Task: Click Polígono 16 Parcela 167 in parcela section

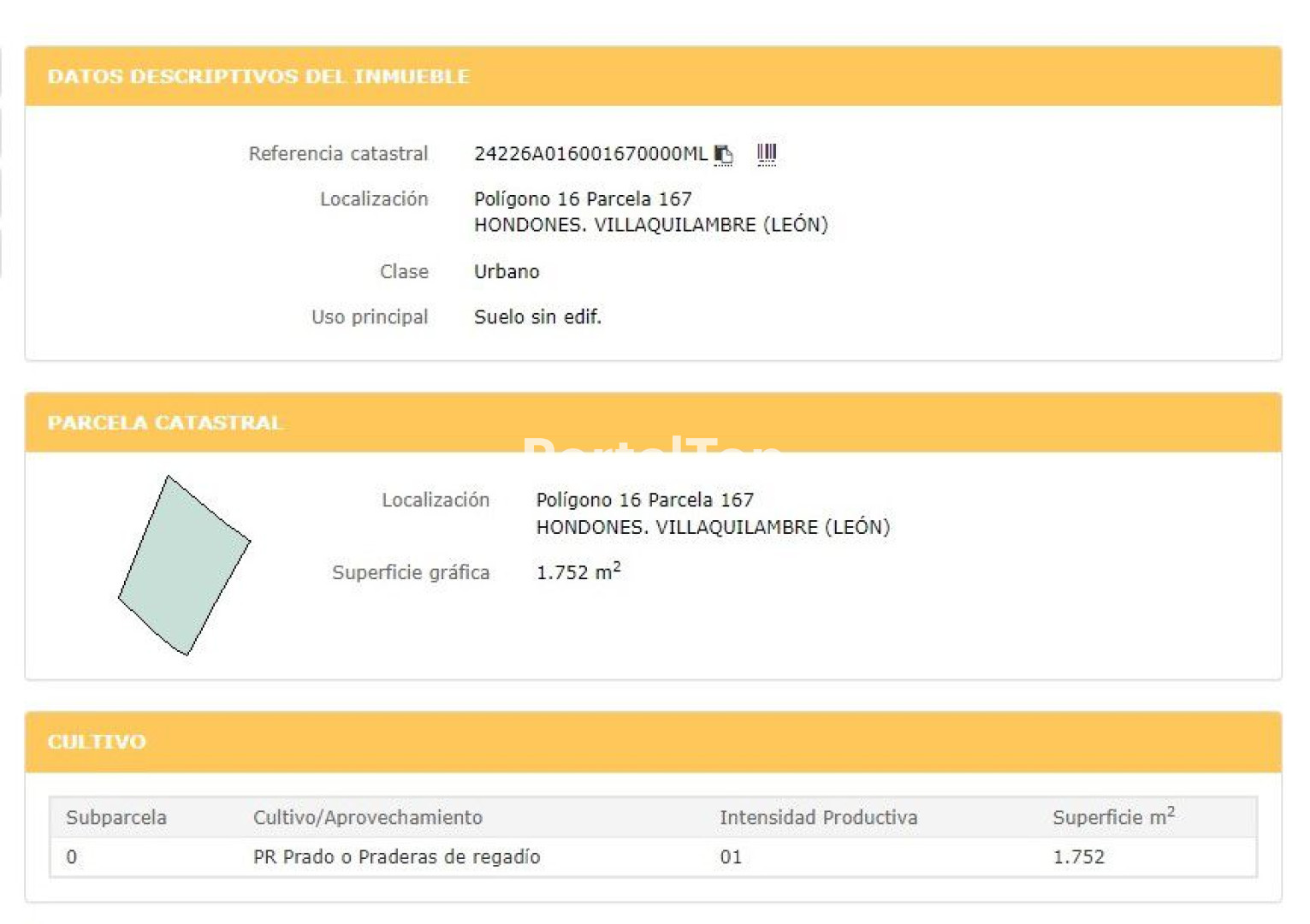Action: pyautogui.click(x=644, y=500)
